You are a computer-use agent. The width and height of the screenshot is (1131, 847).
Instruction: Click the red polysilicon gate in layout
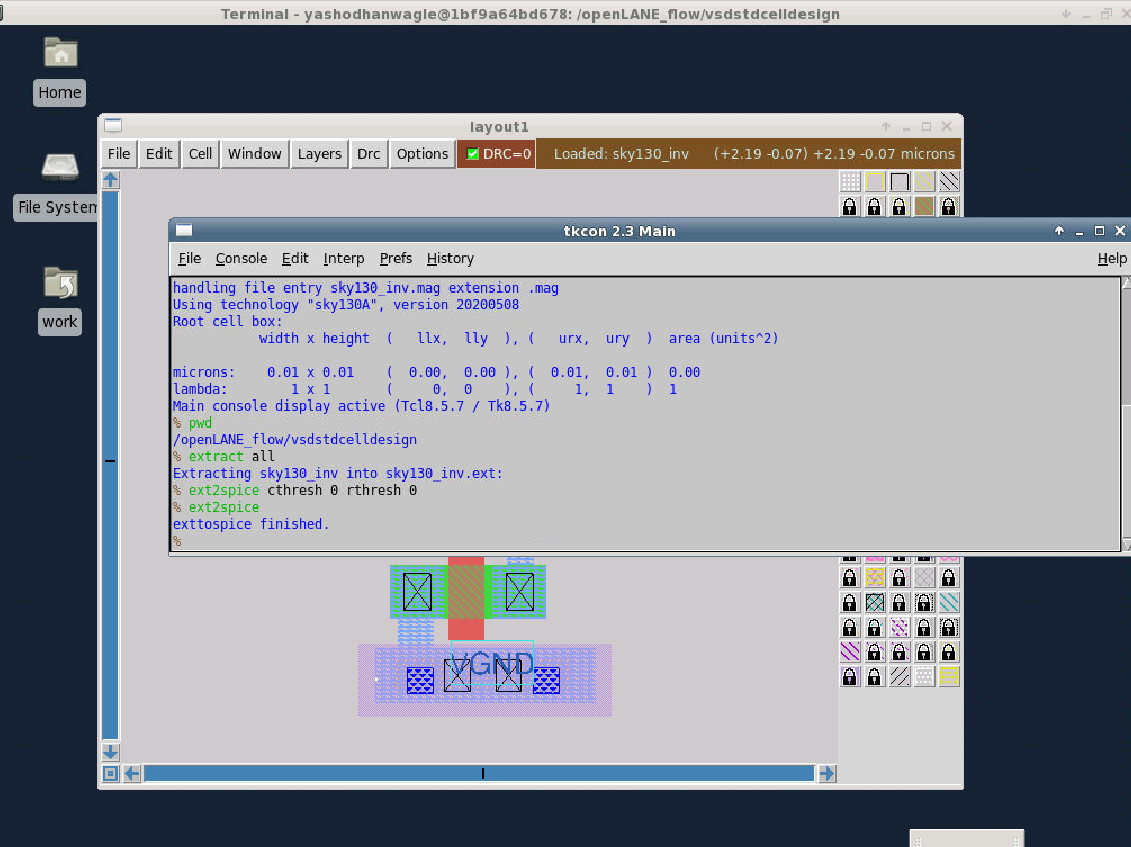click(x=466, y=598)
